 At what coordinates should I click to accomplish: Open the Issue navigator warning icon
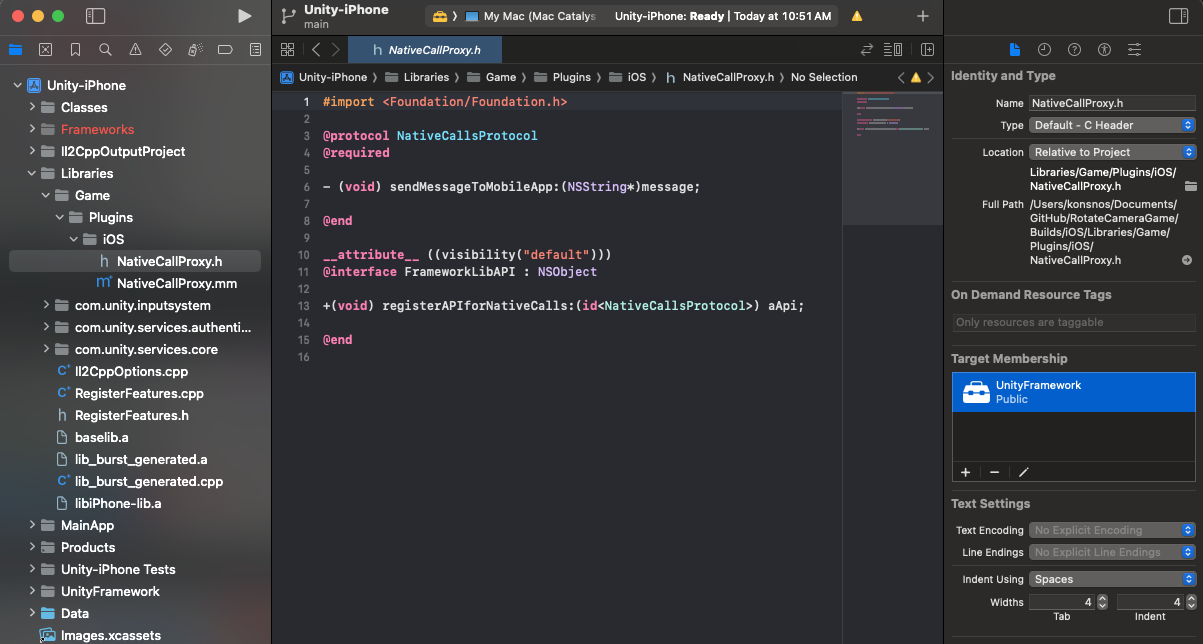click(135, 49)
